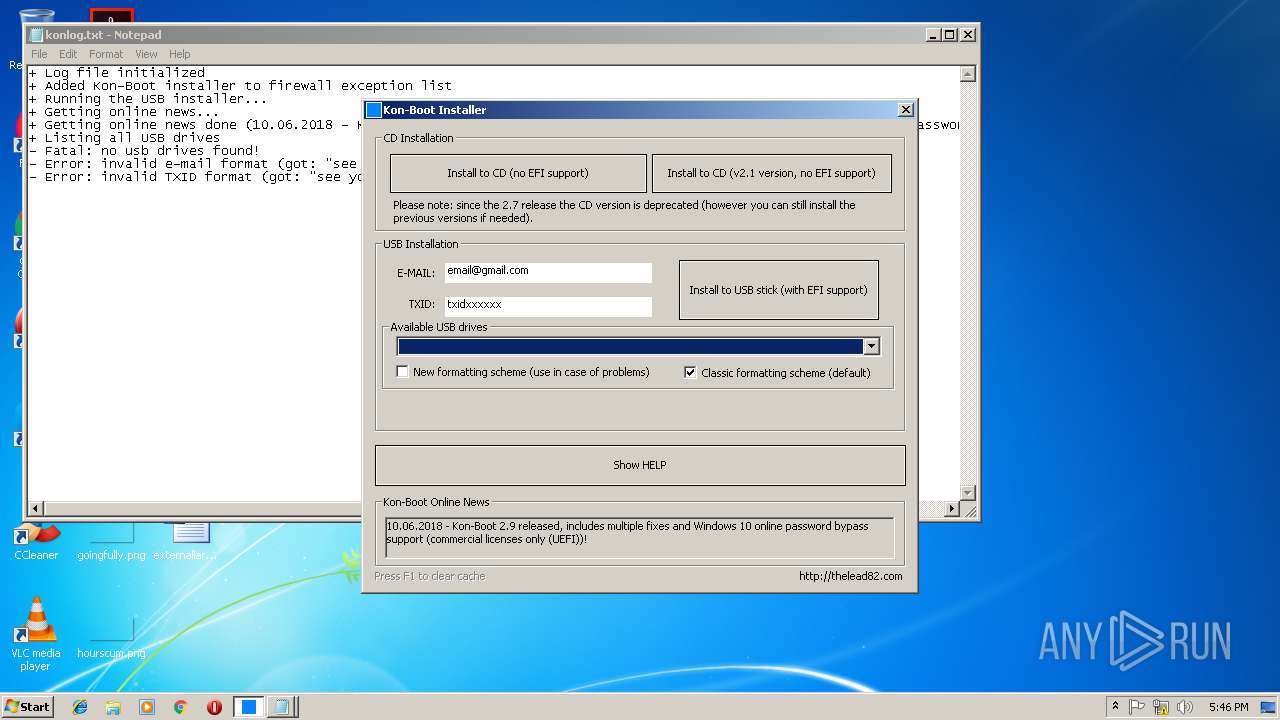This screenshot has width=1280, height=720.
Task: Click Notepad horizontal scrollbar left arrow
Action: (x=36, y=509)
